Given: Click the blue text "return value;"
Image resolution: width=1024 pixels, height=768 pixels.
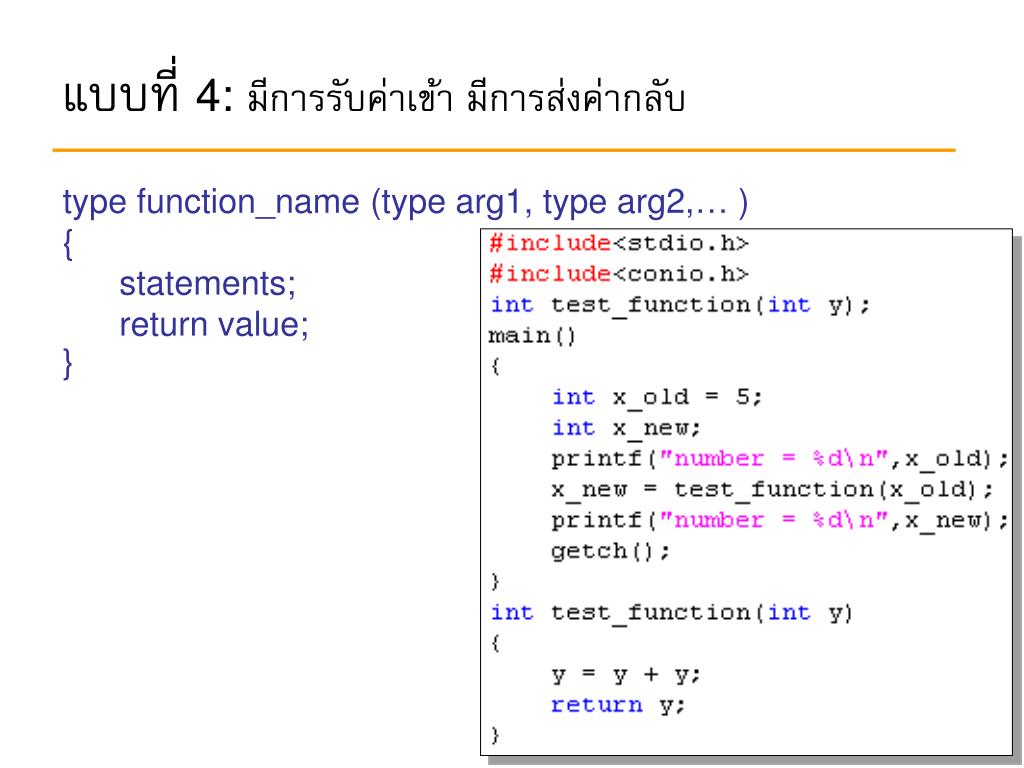Looking at the screenshot, I should tap(214, 325).
